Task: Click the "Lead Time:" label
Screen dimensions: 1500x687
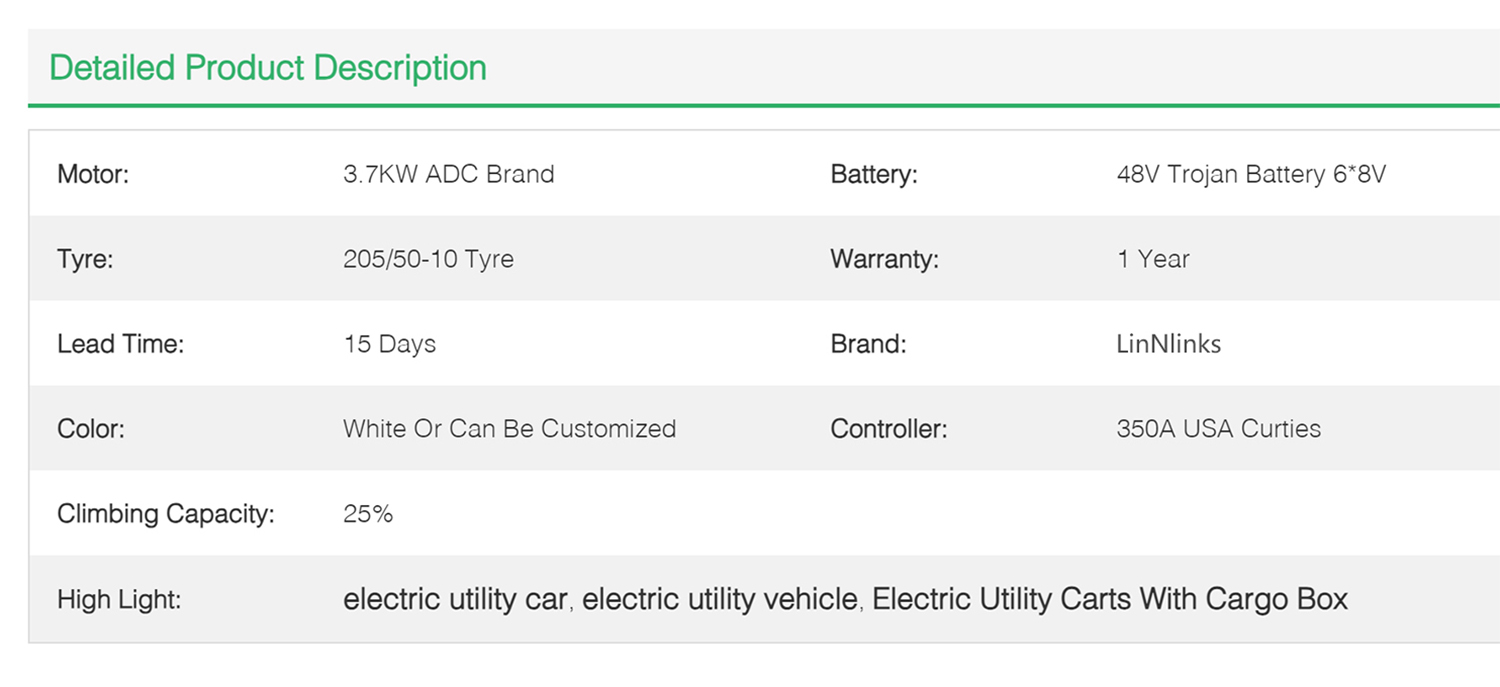Action: point(120,344)
